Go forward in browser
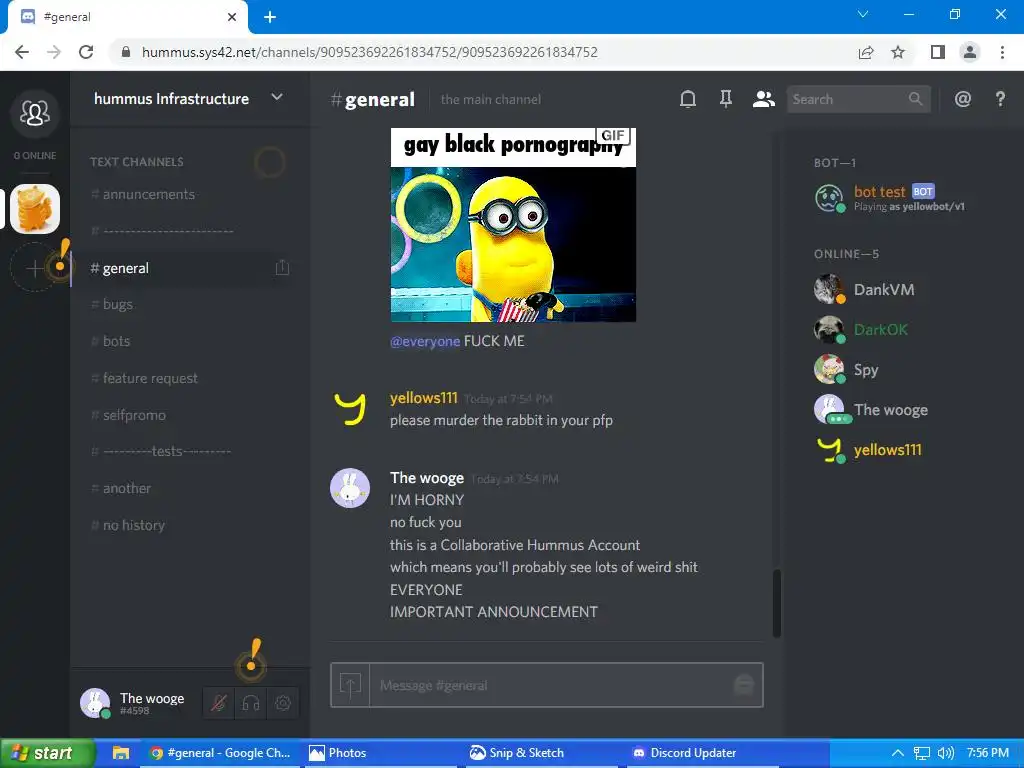 tap(54, 52)
